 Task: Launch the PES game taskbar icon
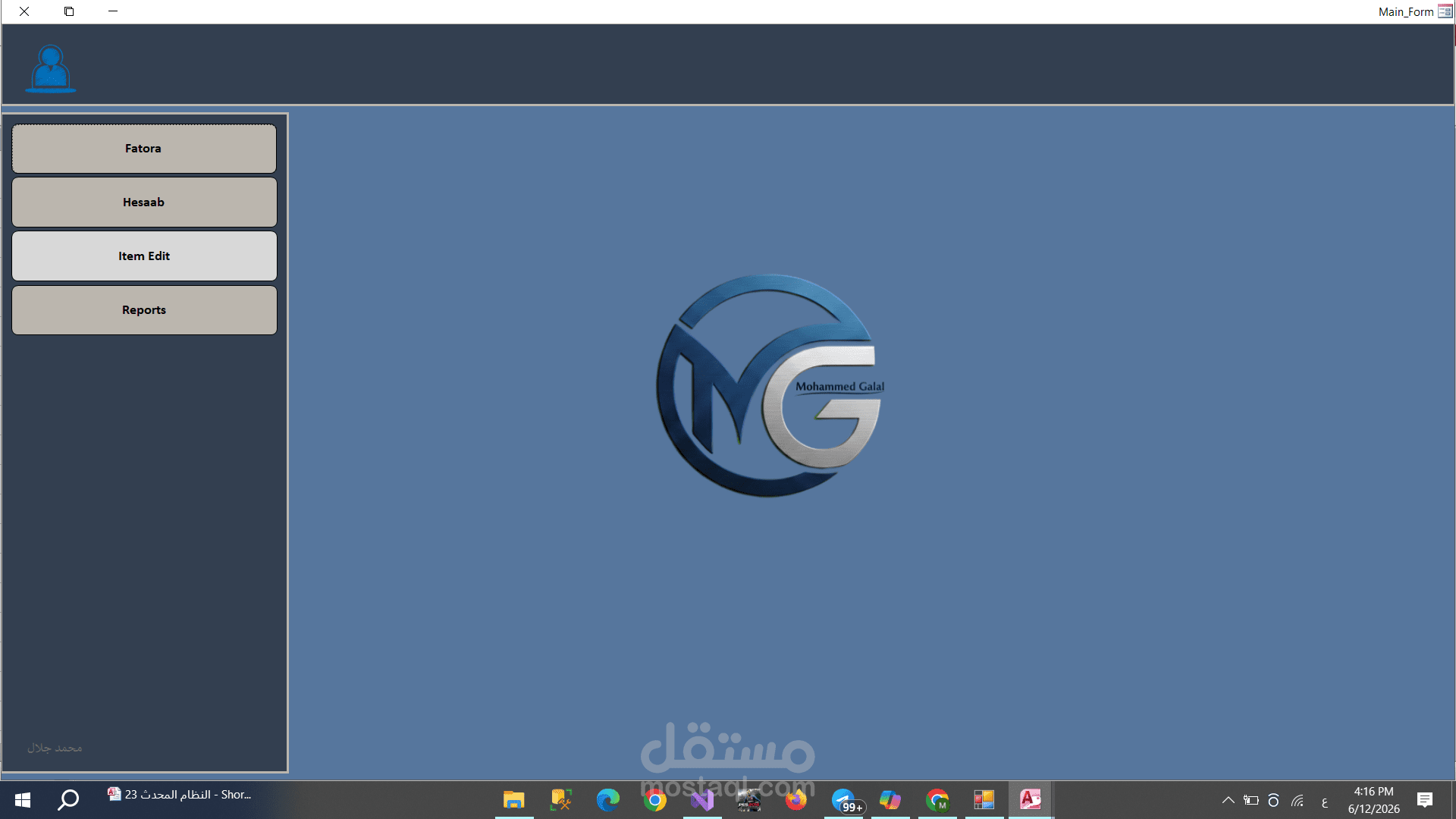(749, 800)
